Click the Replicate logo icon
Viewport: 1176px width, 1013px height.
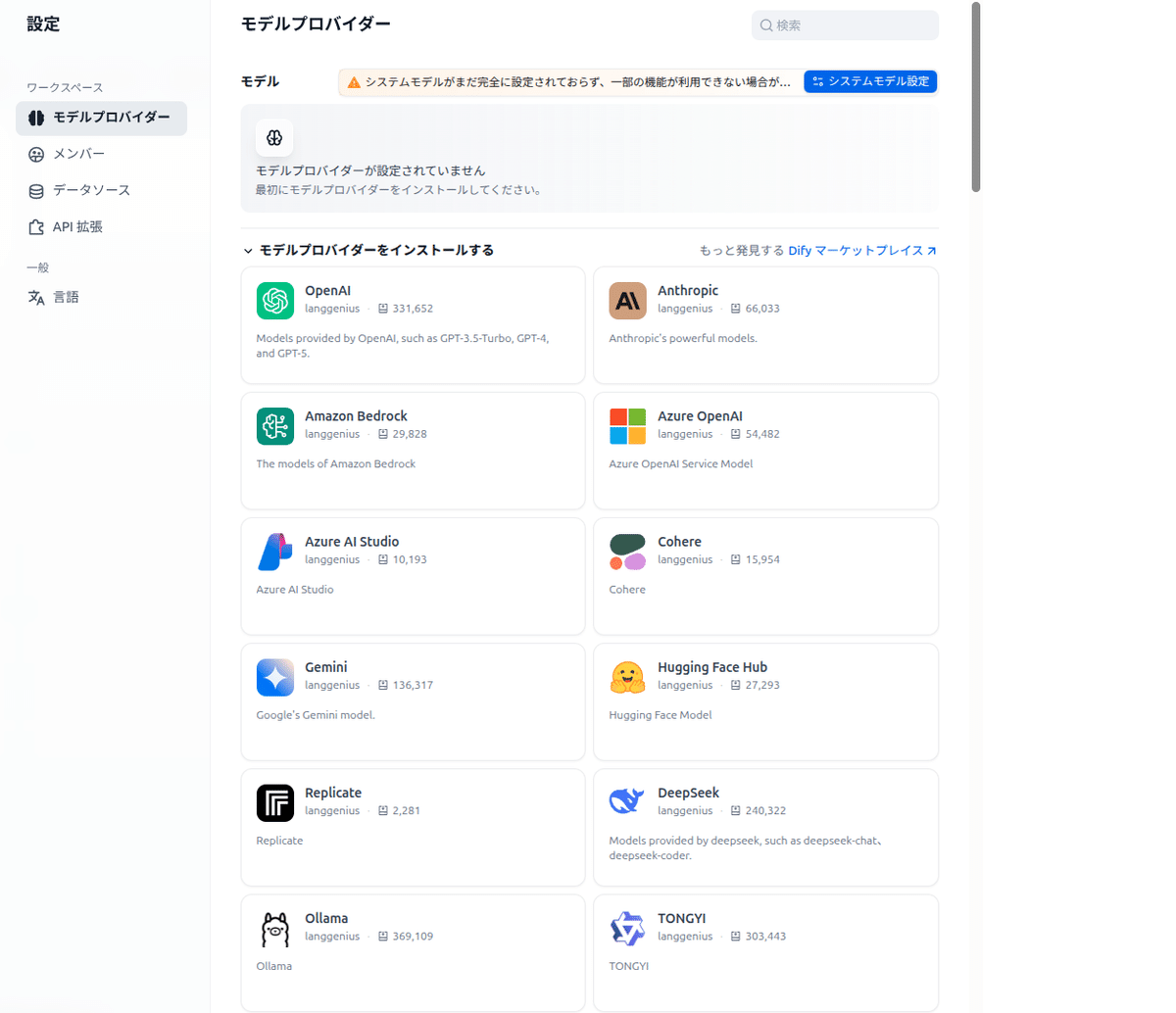click(x=274, y=802)
